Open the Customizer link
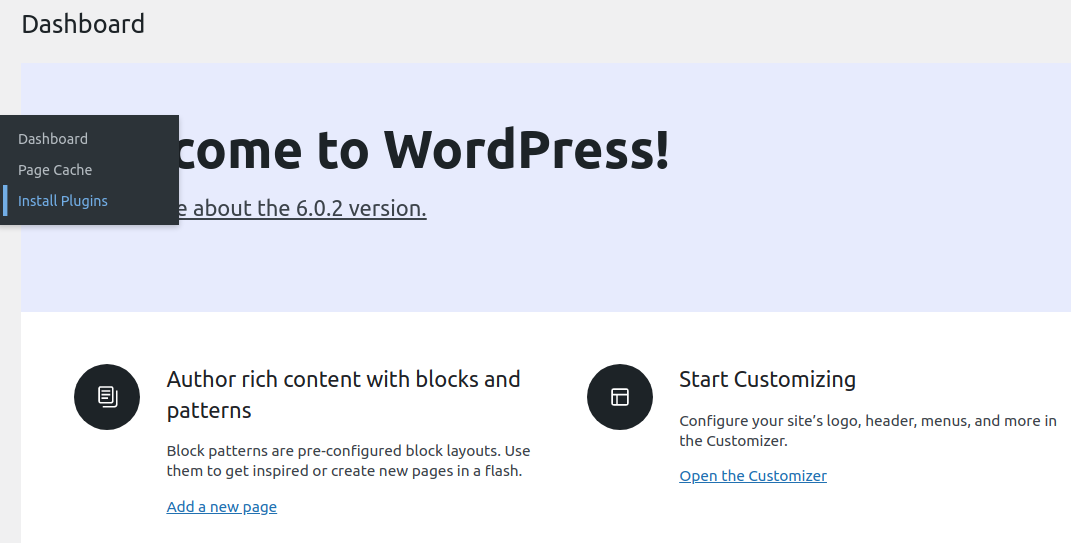Screen dimensions: 1071x543 [x=753, y=475]
